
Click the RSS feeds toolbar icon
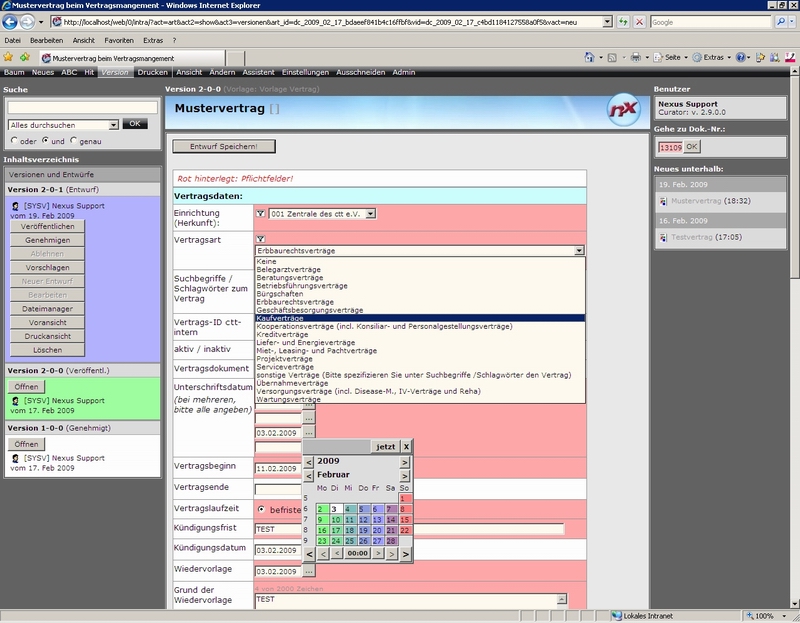pos(612,58)
